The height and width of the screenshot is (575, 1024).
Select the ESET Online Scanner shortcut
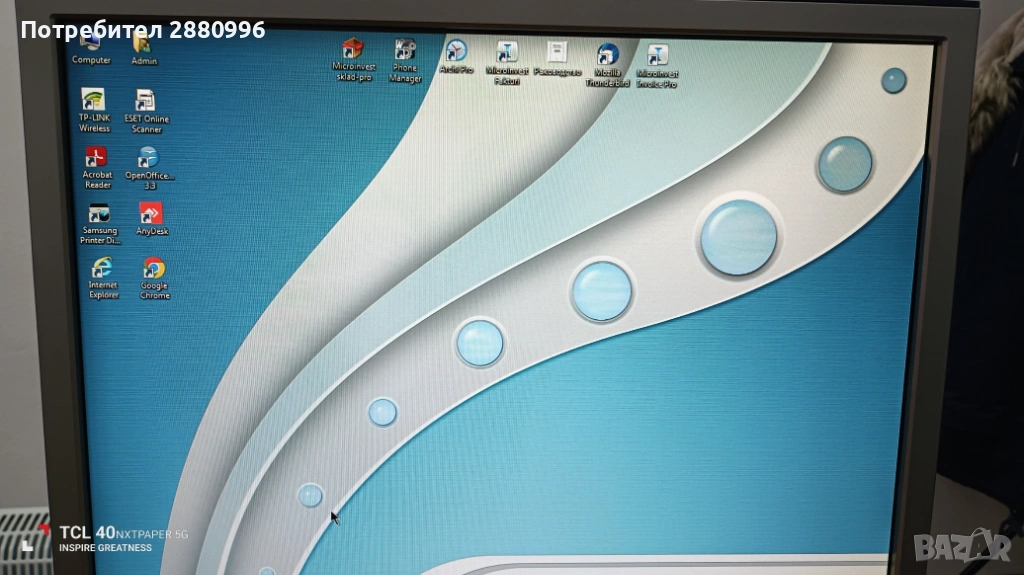(147, 102)
